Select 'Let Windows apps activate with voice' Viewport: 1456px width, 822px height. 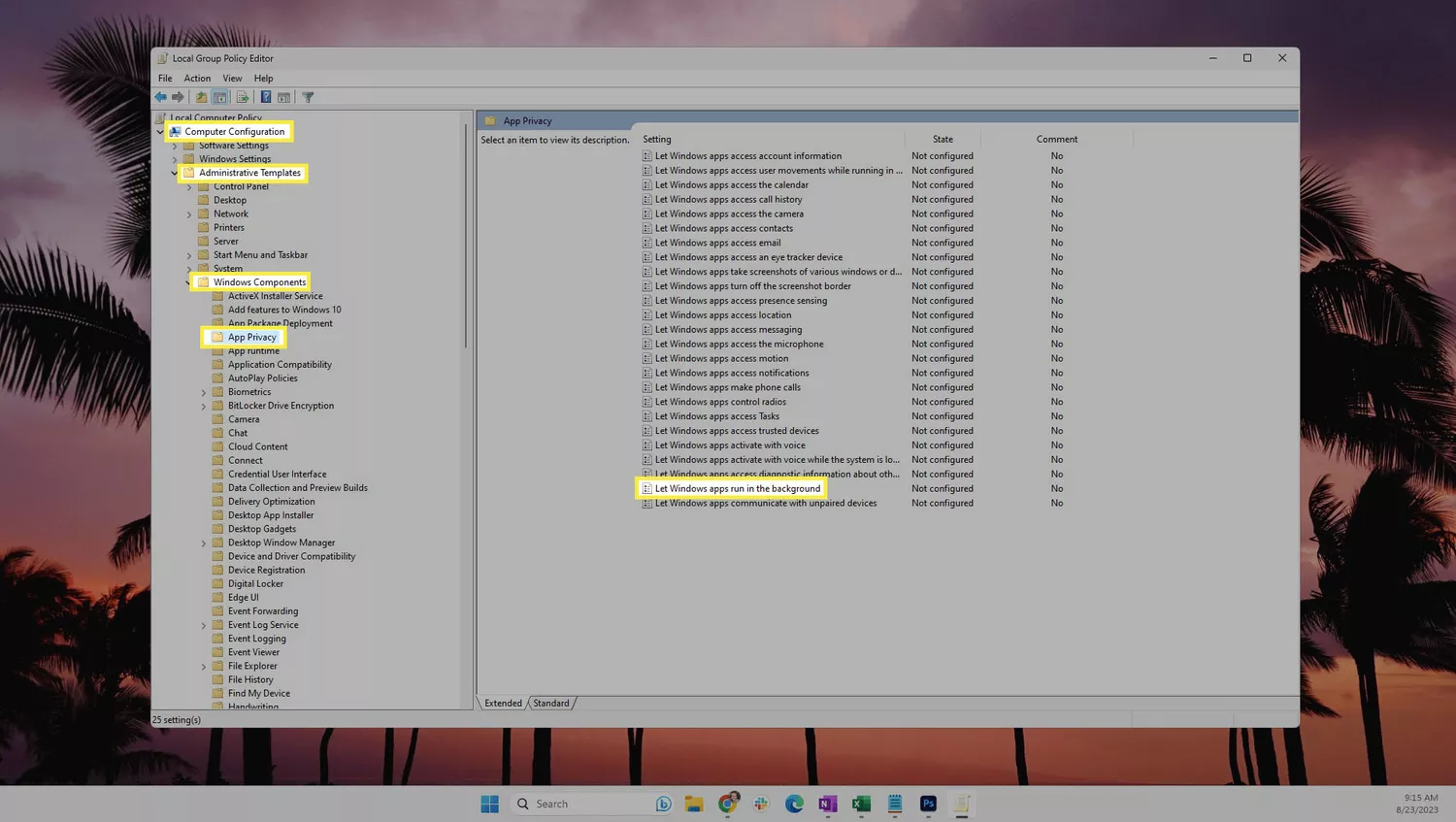pyautogui.click(x=730, y=445)
